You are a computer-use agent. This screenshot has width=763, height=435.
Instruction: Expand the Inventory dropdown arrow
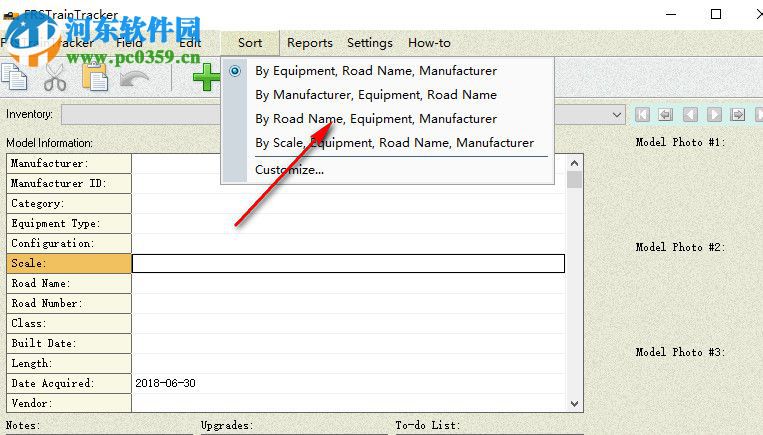tap(617, 115)
